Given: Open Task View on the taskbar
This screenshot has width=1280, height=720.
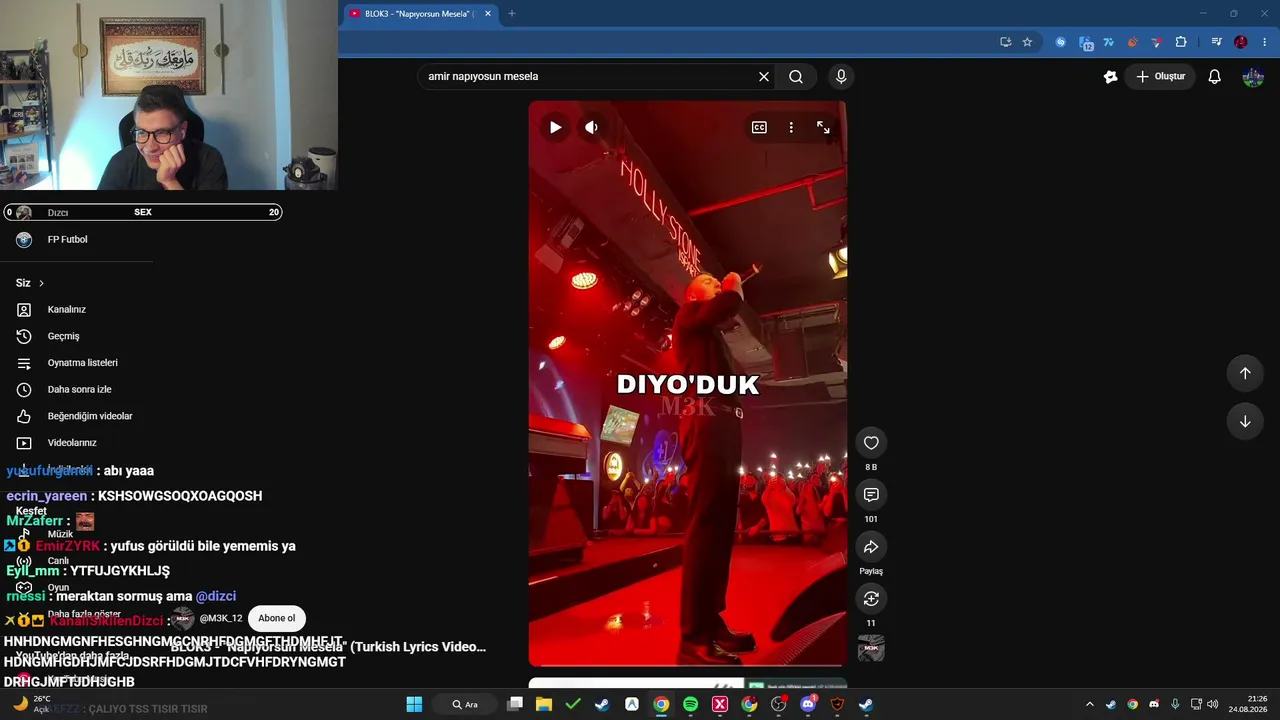Looking at the screenshot, I should (515, 704).
